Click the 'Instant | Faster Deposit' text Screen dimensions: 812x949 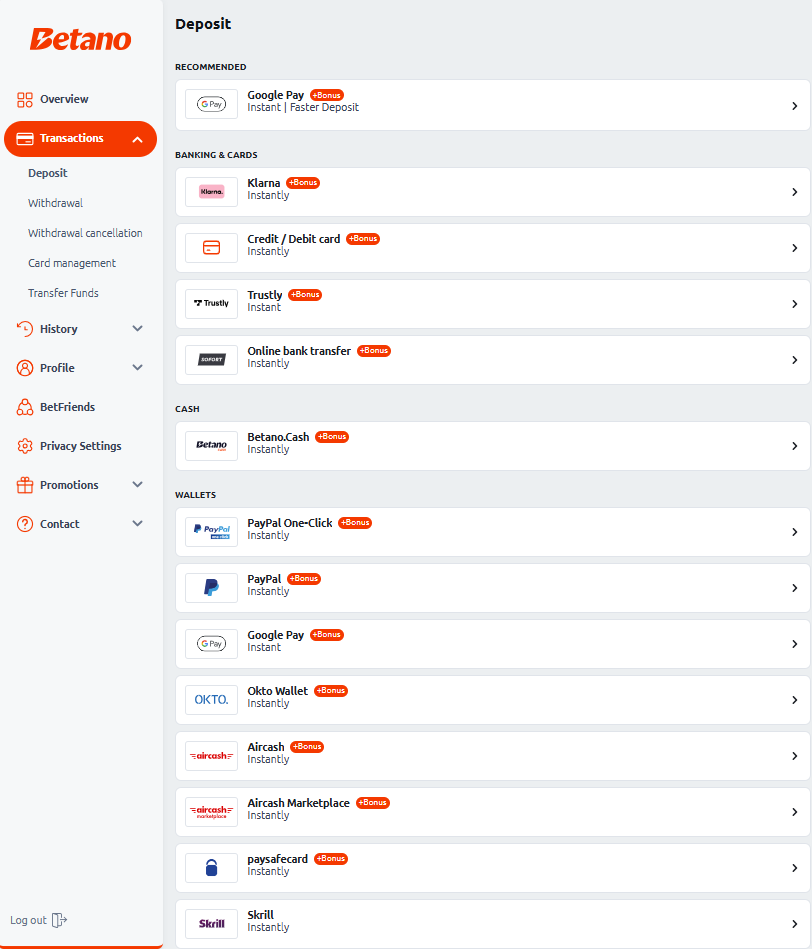[x=303, y=108]
